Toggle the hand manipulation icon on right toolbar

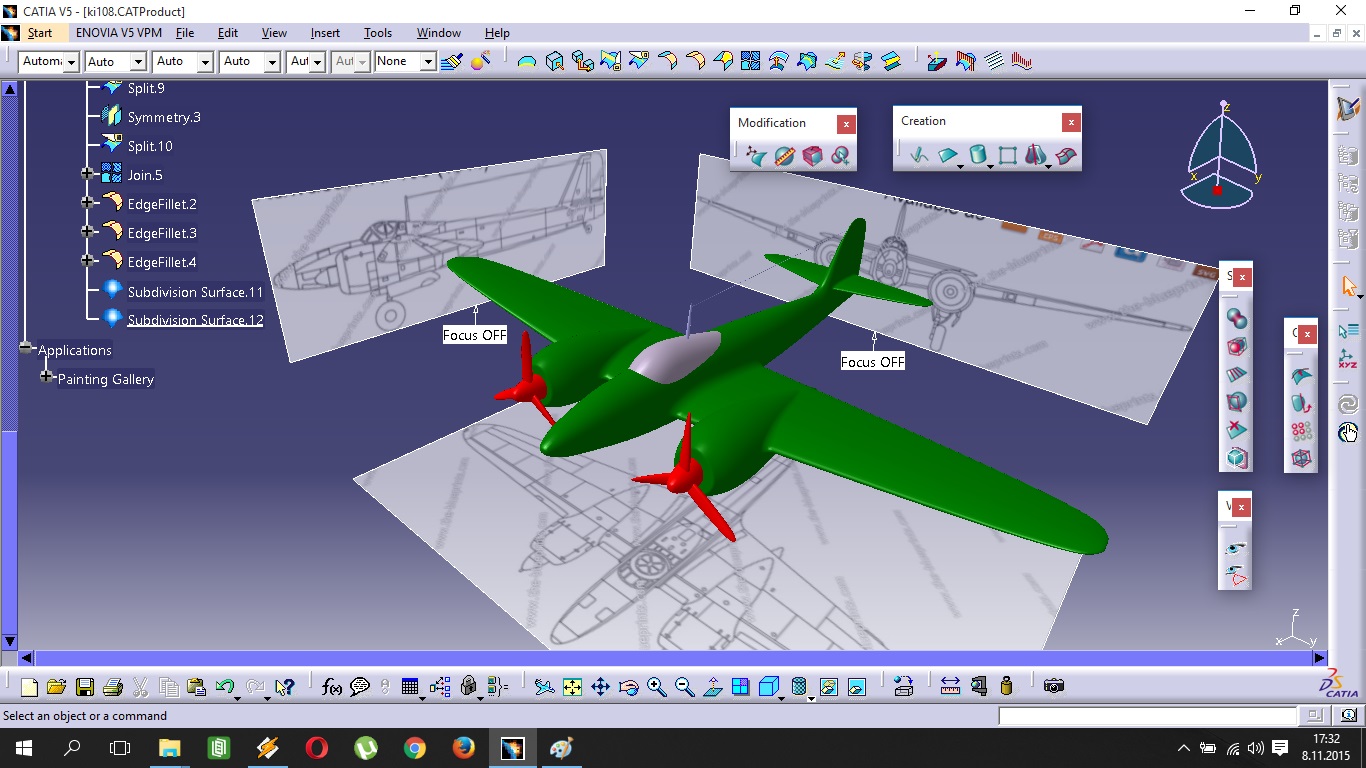[x=1348, y=432]
